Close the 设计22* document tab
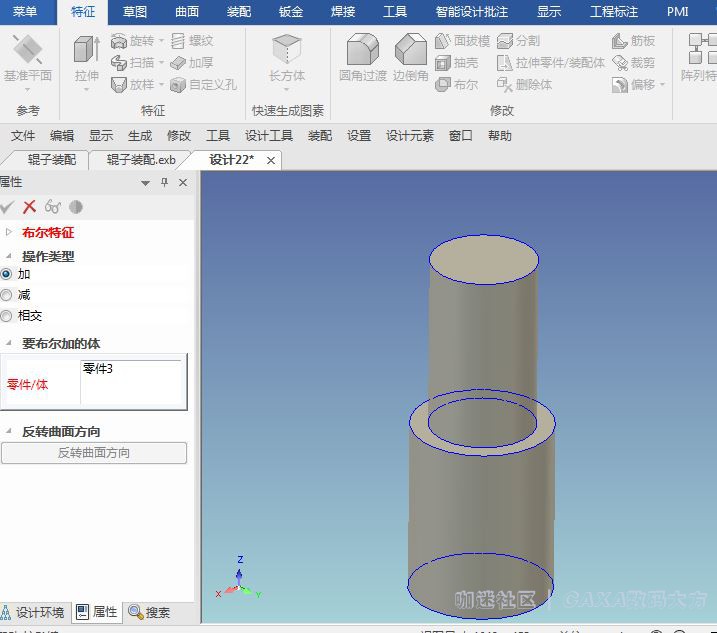Viewport: 717px width, 633px height. tap(271, 161)
